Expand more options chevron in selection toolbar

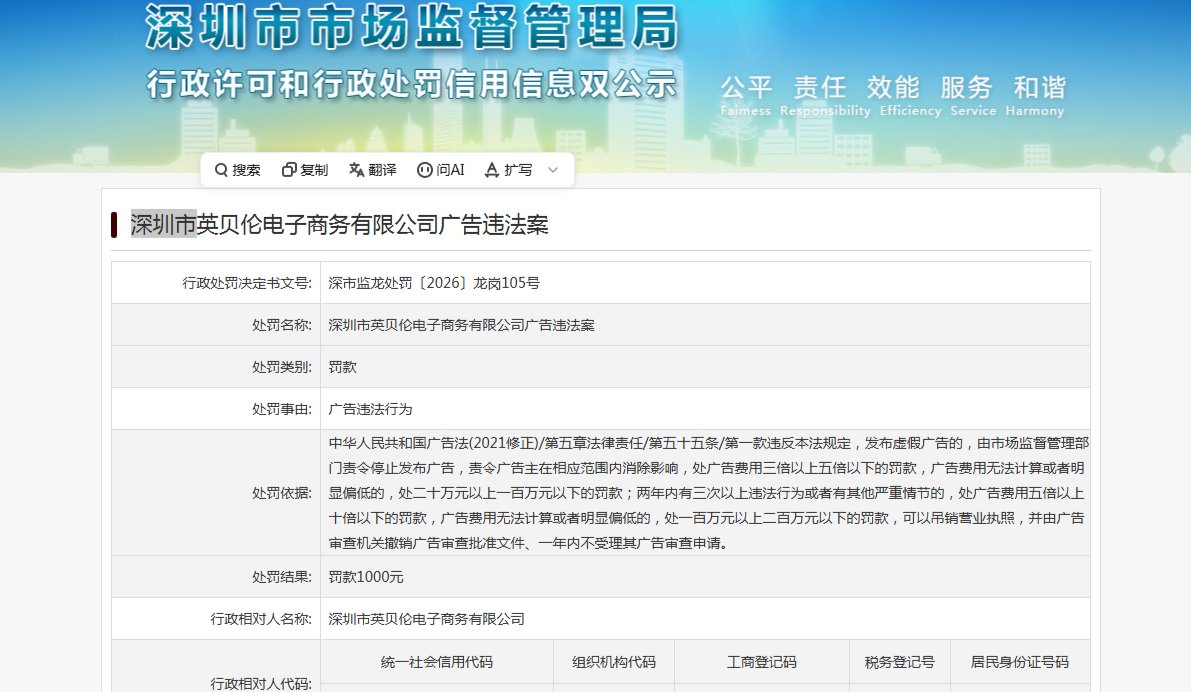pyautogui.click(x=553, y=170)
